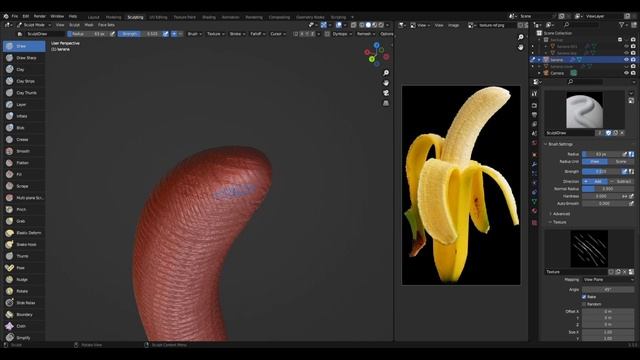Screen dimensions: 640x360
Task: Adjust the Normal Radius slider
Action: (608, 189)
